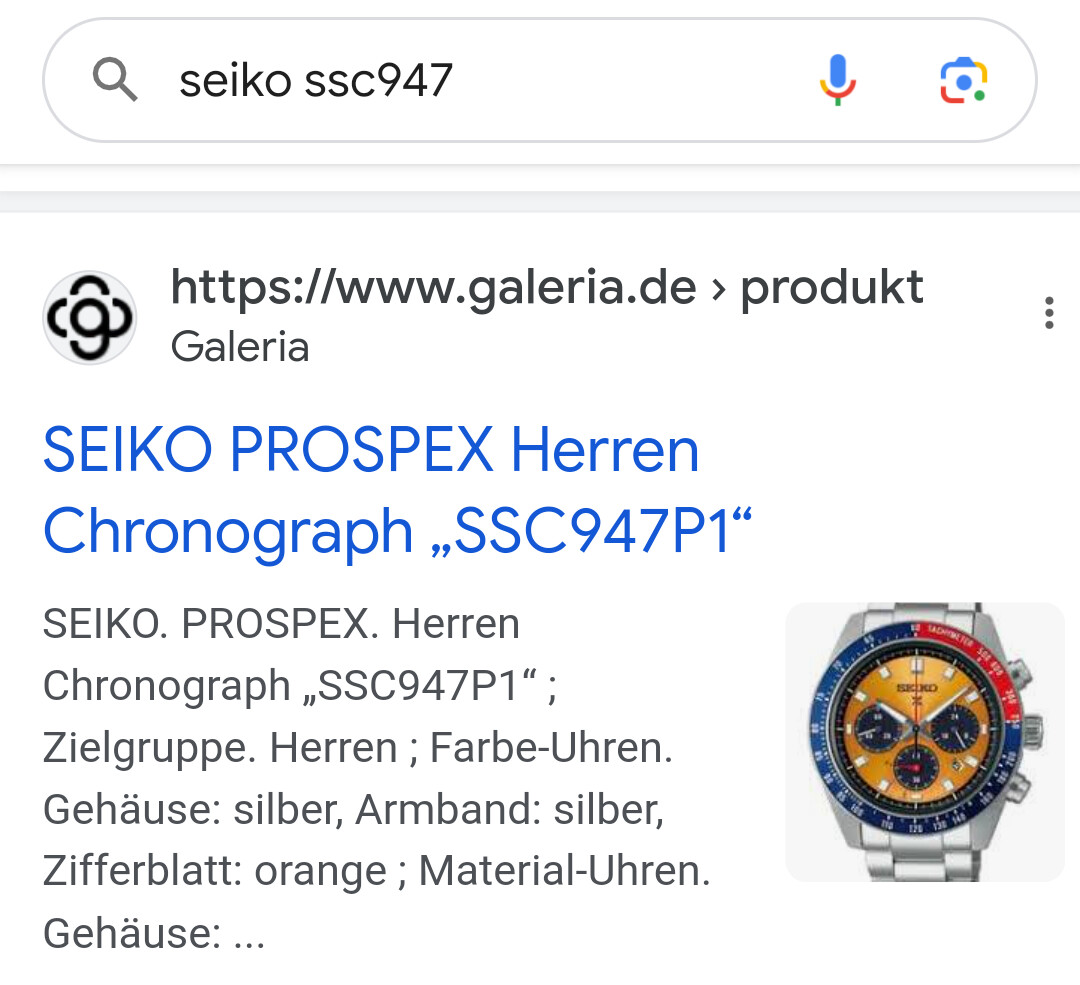Click the Farbe-Uhren. text in snippet

[x=551, y=747]
